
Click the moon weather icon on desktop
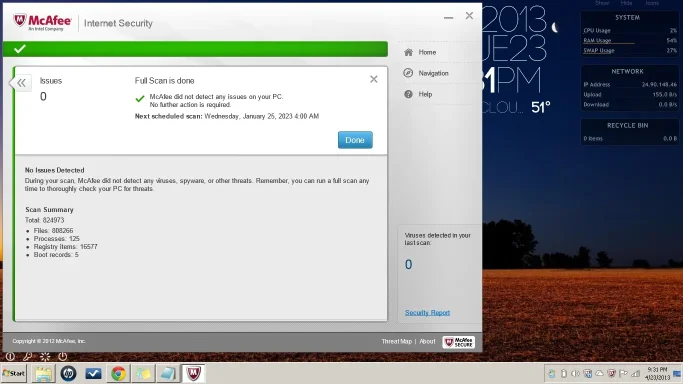555,28
